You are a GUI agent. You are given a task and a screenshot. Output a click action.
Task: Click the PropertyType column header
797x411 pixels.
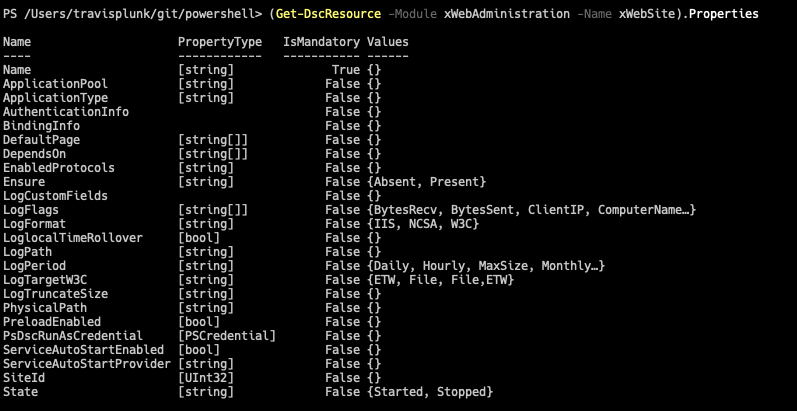[220, 43]
